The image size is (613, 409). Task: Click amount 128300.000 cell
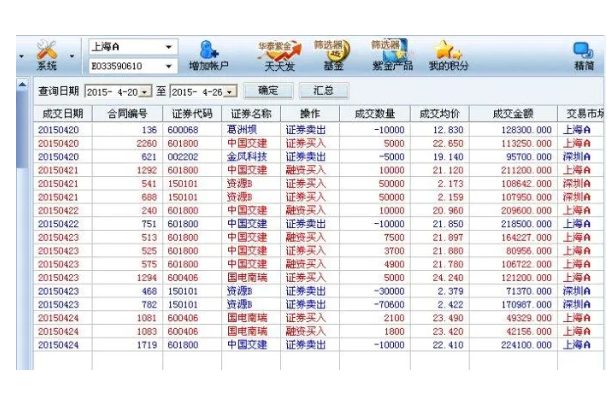click(513, 130)
